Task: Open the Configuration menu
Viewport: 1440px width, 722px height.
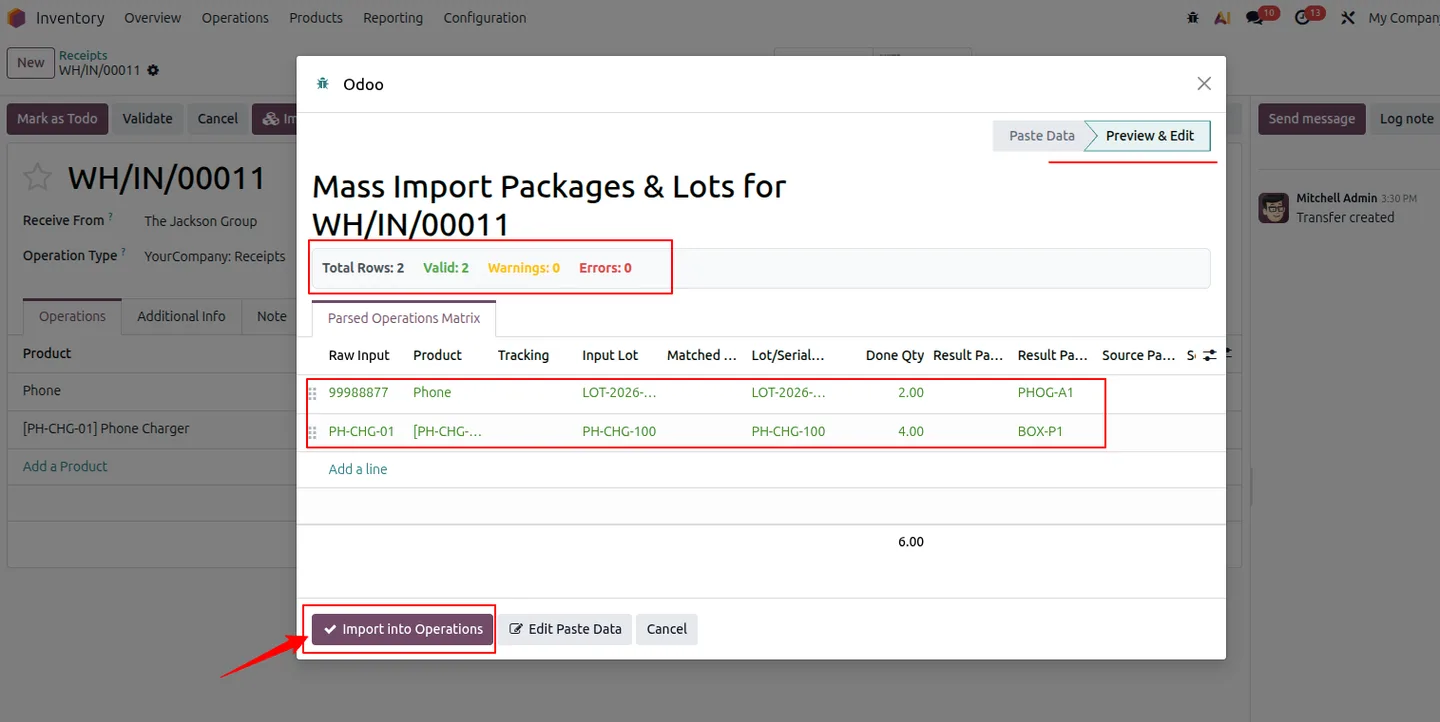Action: [x=485, y=18]
